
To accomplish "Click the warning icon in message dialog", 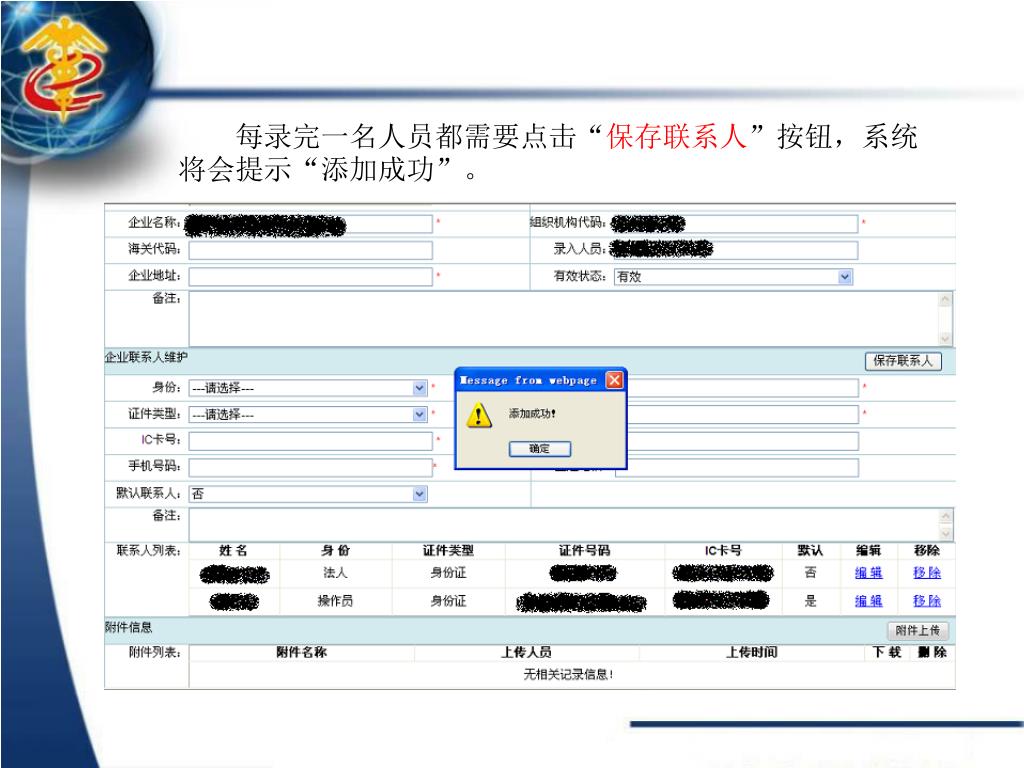I will coord(479,415).
